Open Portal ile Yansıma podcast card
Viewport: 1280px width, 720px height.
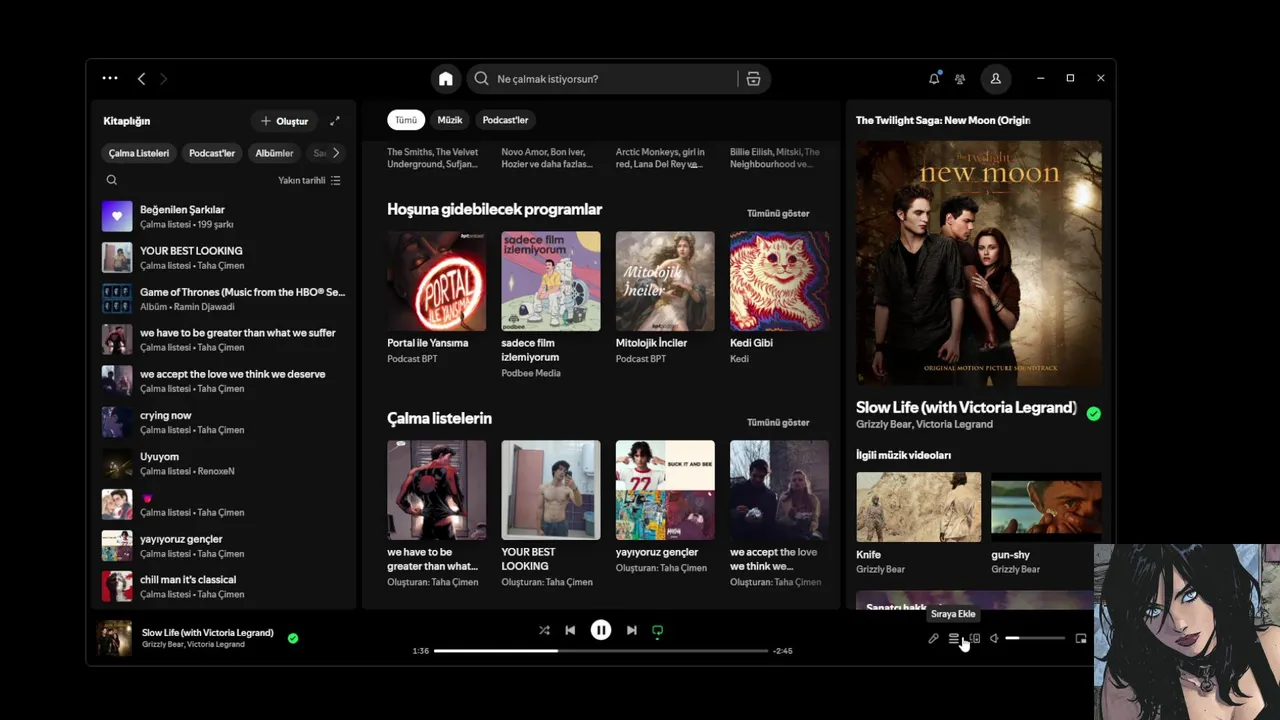[436, 297]
